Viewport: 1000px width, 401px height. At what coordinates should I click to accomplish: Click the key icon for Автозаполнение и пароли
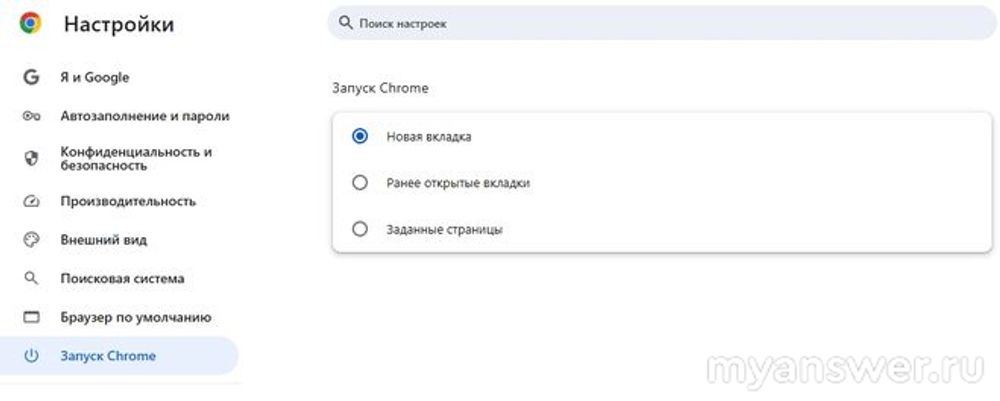tap(31, 116)
